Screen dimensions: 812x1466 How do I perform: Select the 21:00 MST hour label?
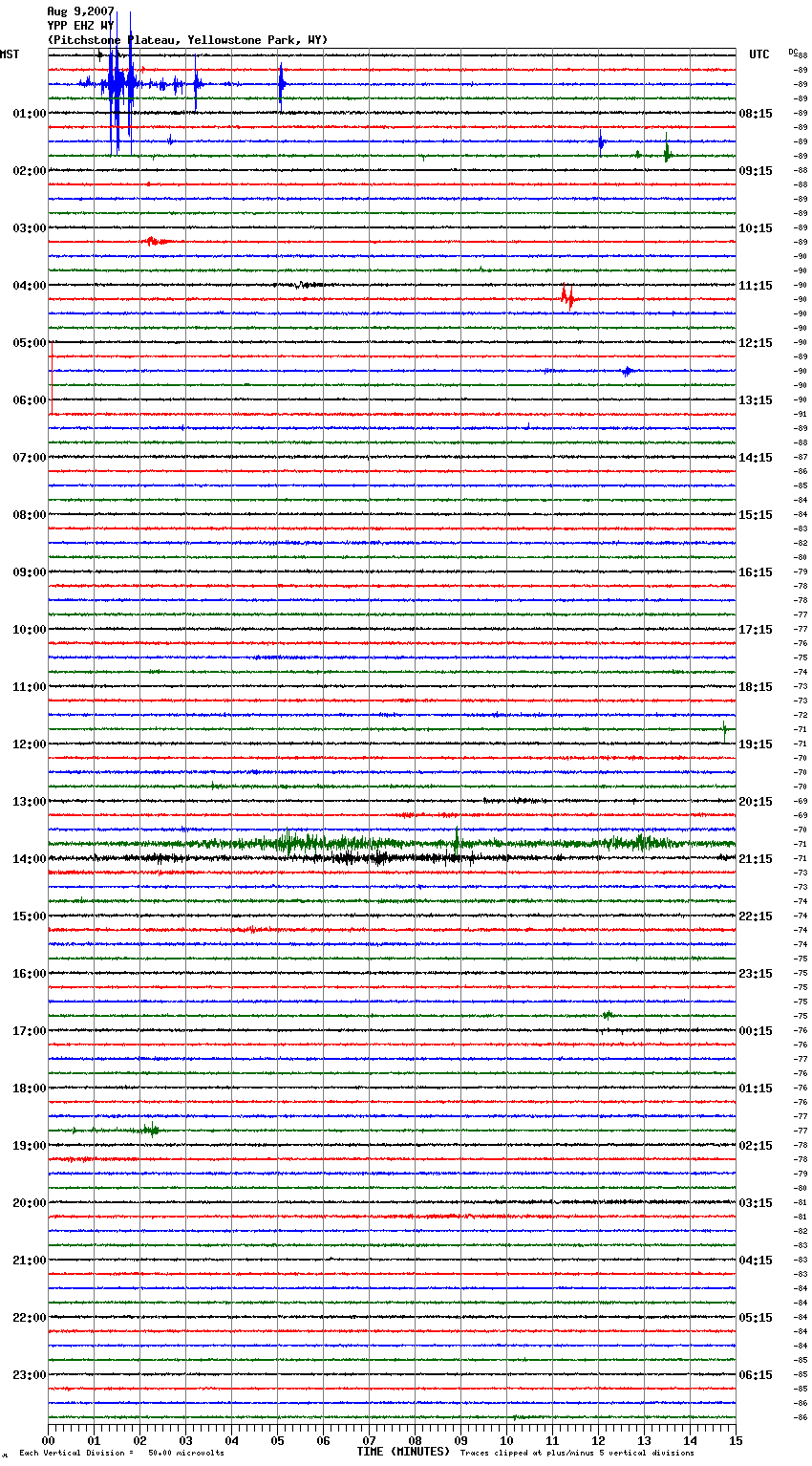(30, 1260)
